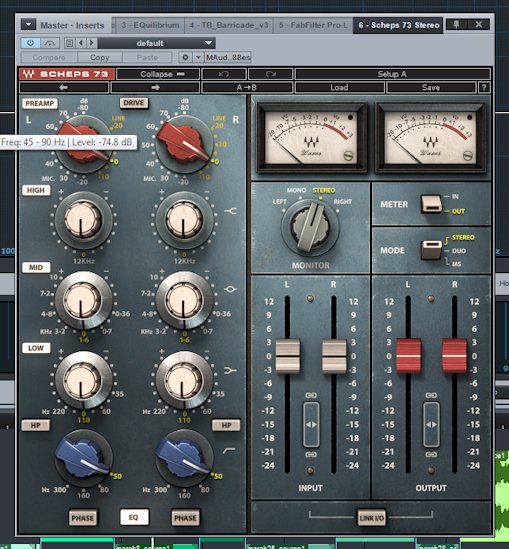This screenshot has height=549, width=509.
Task: Click the left 12KHz high shelf knob
Action: pos(83,220)
